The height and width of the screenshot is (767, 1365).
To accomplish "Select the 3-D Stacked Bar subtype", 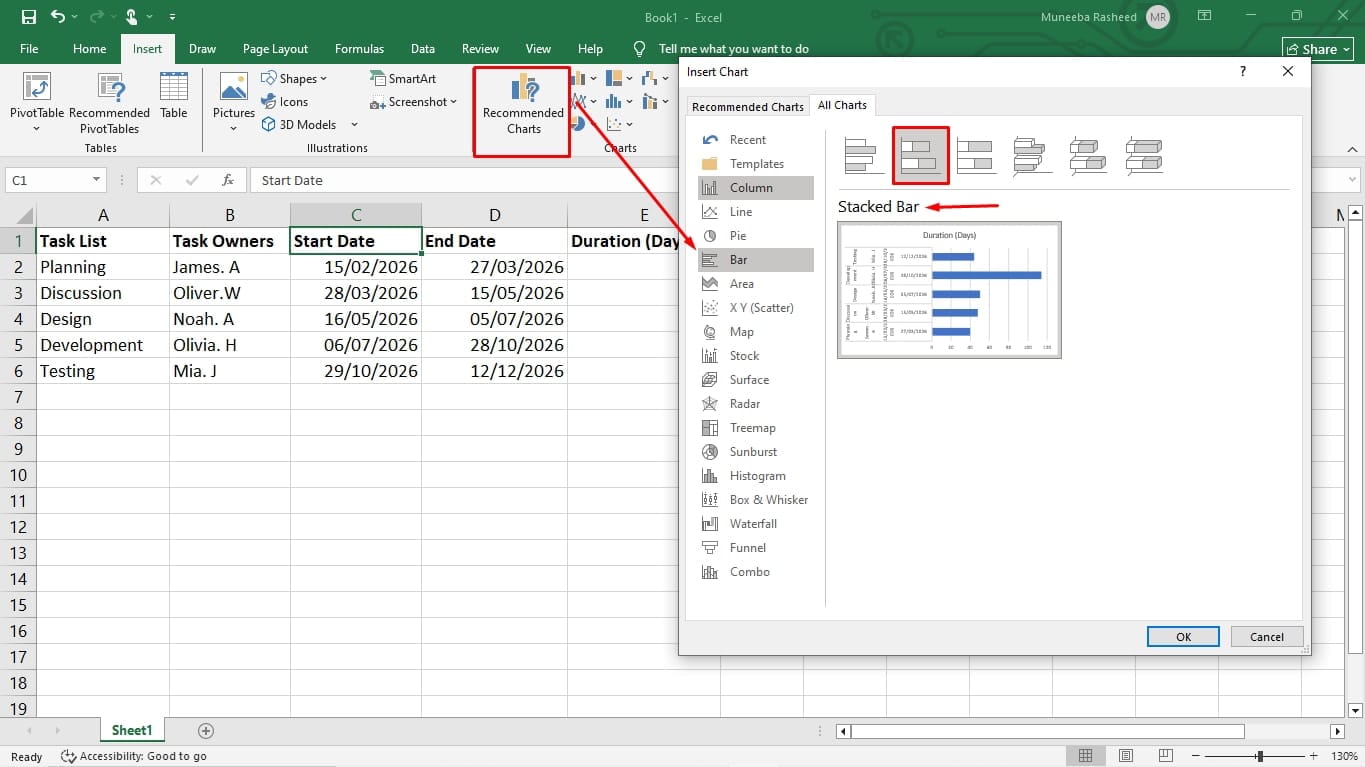I will [1088, 156].
